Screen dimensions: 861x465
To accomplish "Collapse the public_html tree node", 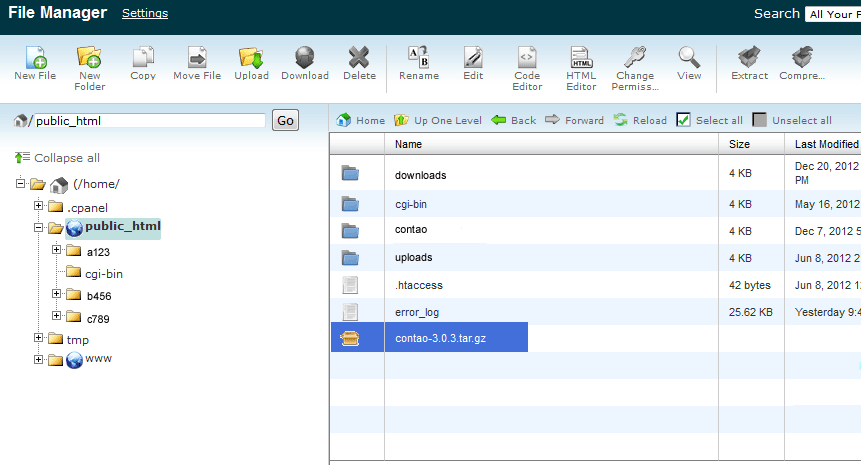I will coord(39,228).
